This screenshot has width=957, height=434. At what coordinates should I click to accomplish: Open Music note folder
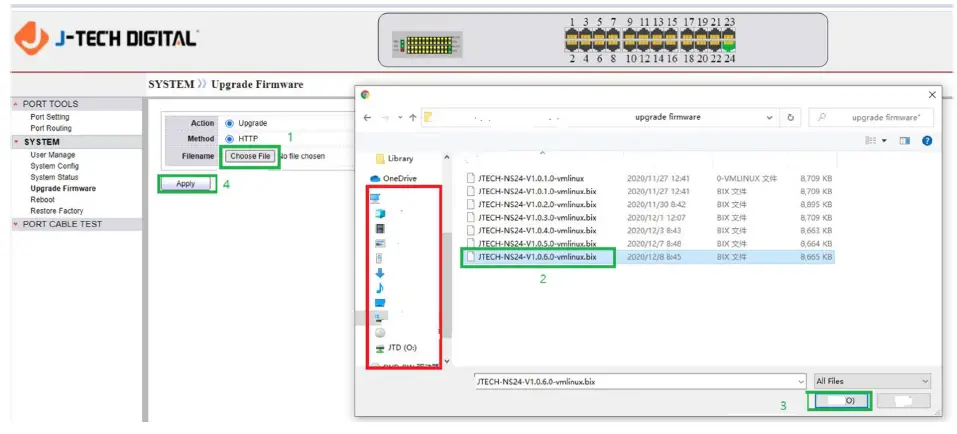pos(380,288)
